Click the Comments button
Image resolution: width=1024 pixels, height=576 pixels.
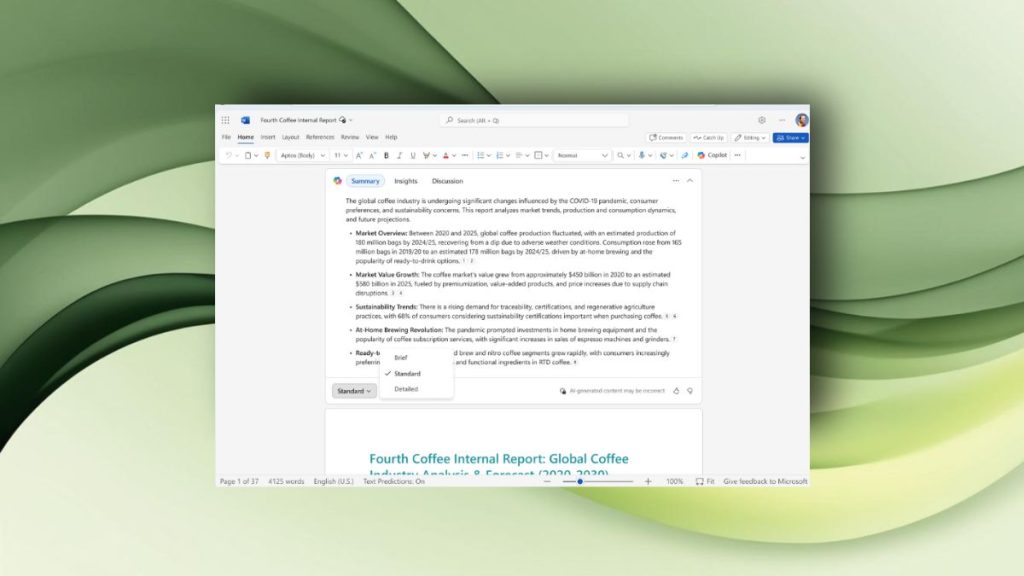coord(666,138)
